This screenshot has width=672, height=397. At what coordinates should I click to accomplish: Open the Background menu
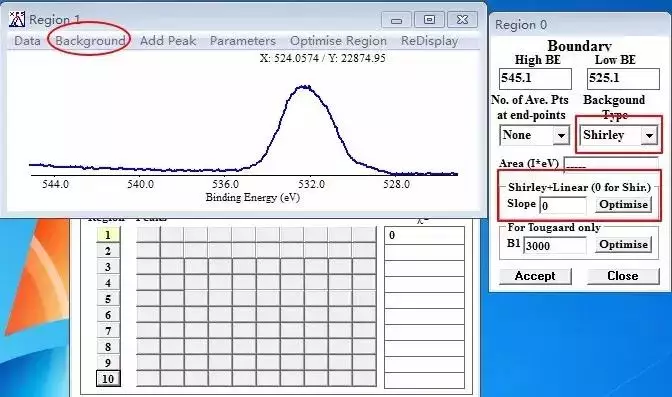click(x=90, y=41)
